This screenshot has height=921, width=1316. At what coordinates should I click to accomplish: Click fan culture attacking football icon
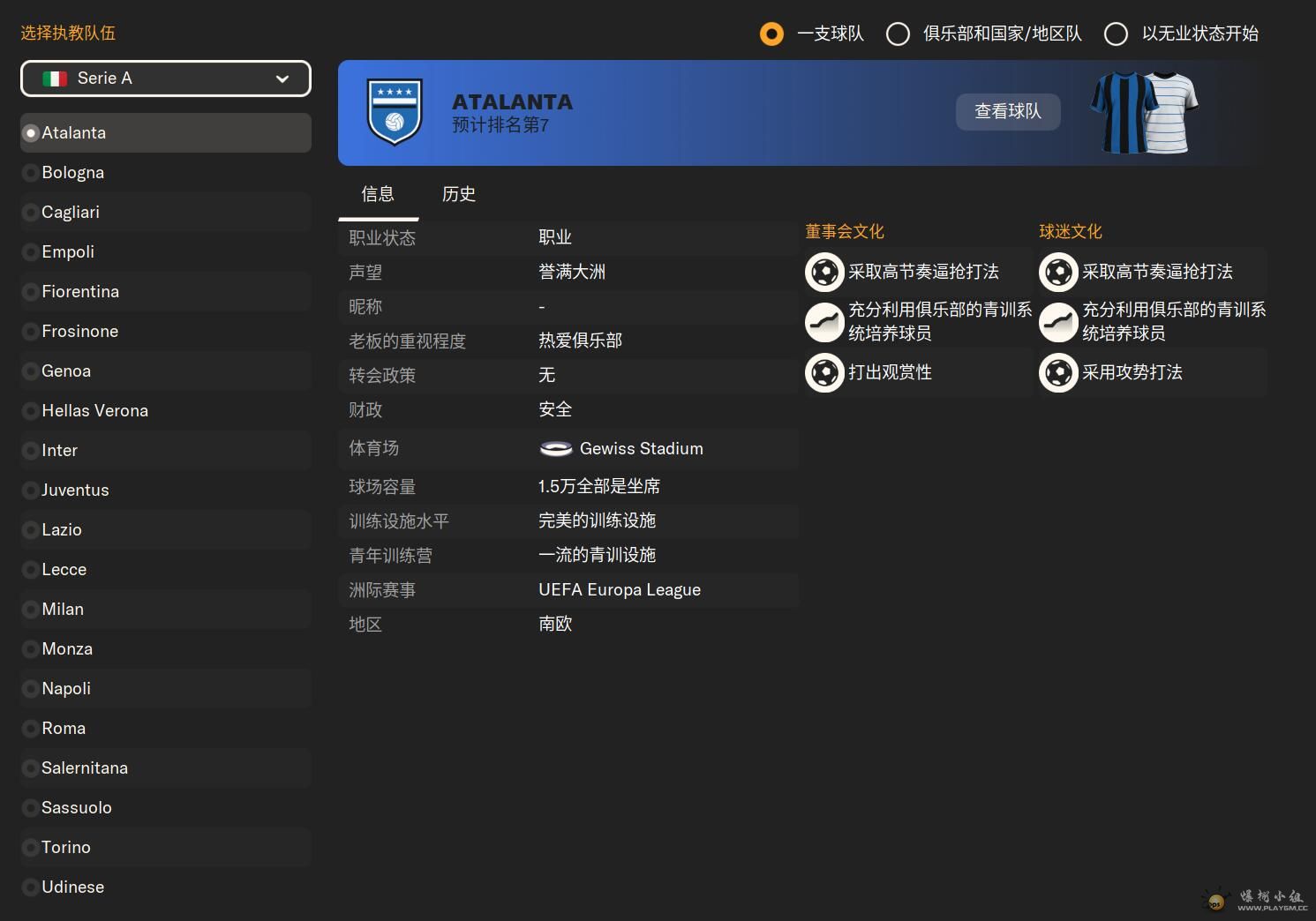tap(1058, 372)
